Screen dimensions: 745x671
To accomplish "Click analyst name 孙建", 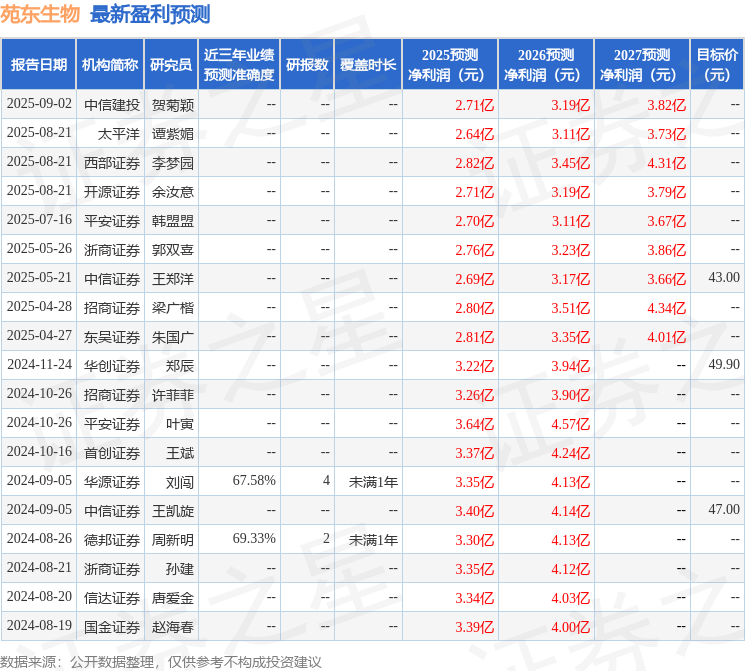I will click(180, 568).
